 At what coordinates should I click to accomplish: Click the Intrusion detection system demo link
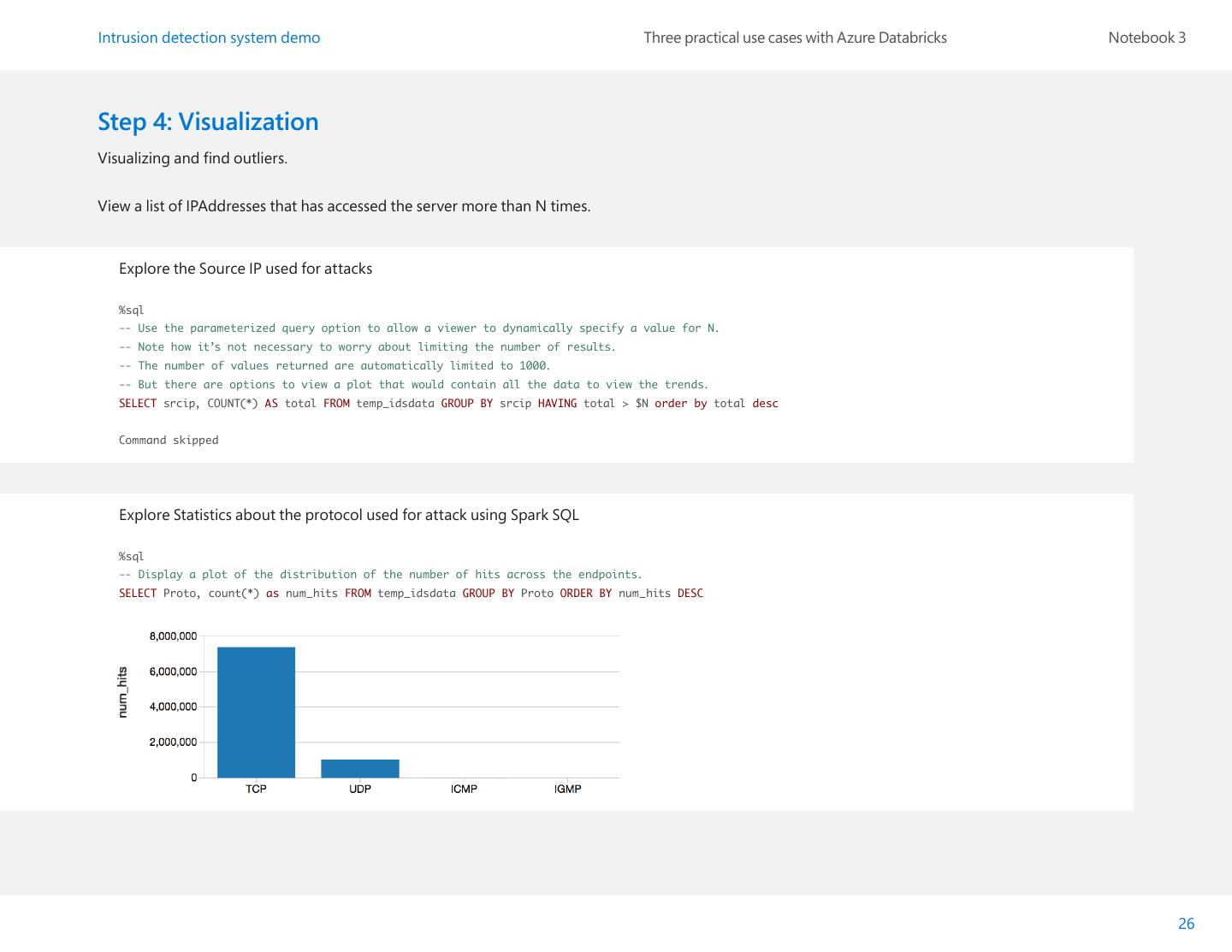coord(209,38)
